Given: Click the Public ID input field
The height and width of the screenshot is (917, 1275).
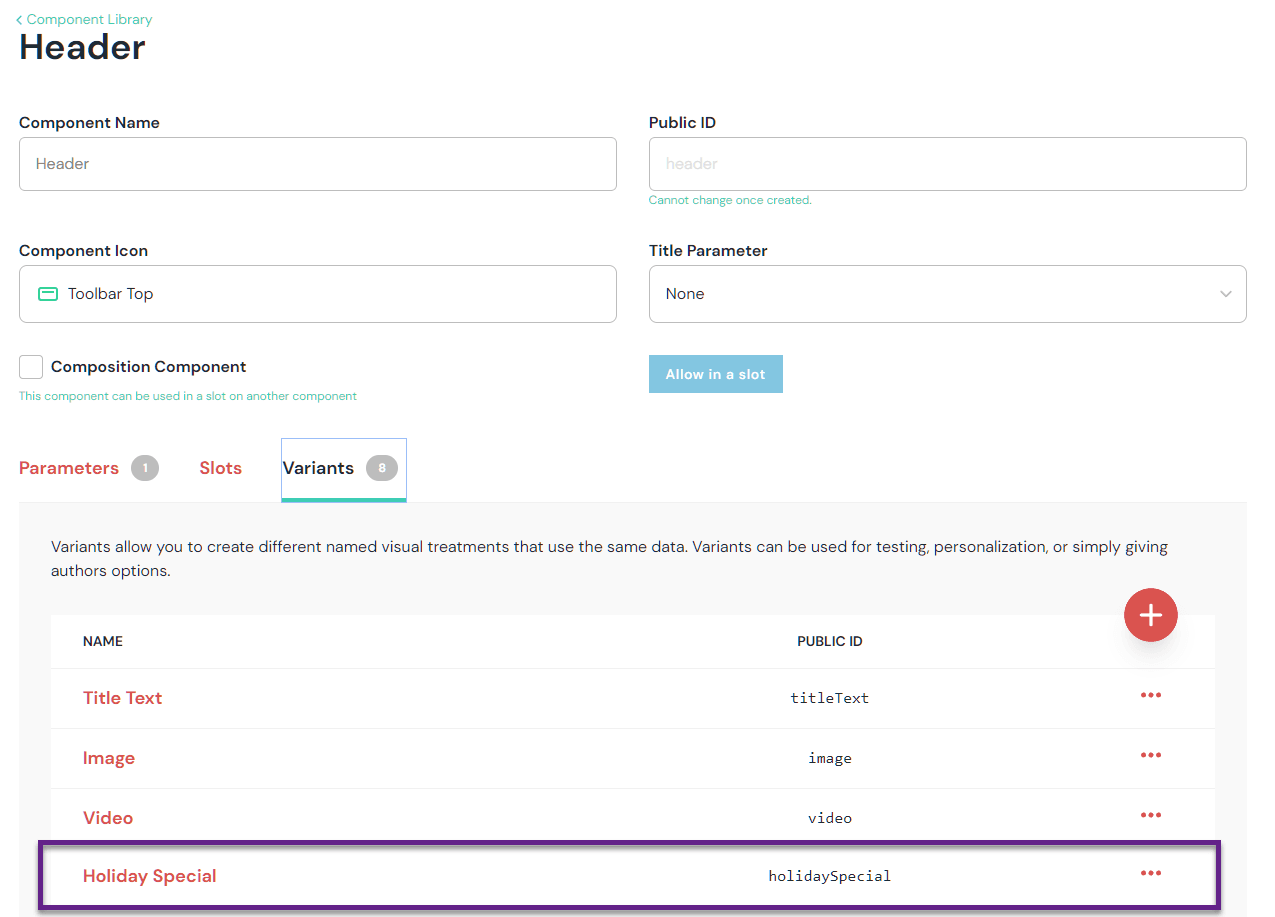Looking at the screenshot, I should tap(946, 164).
